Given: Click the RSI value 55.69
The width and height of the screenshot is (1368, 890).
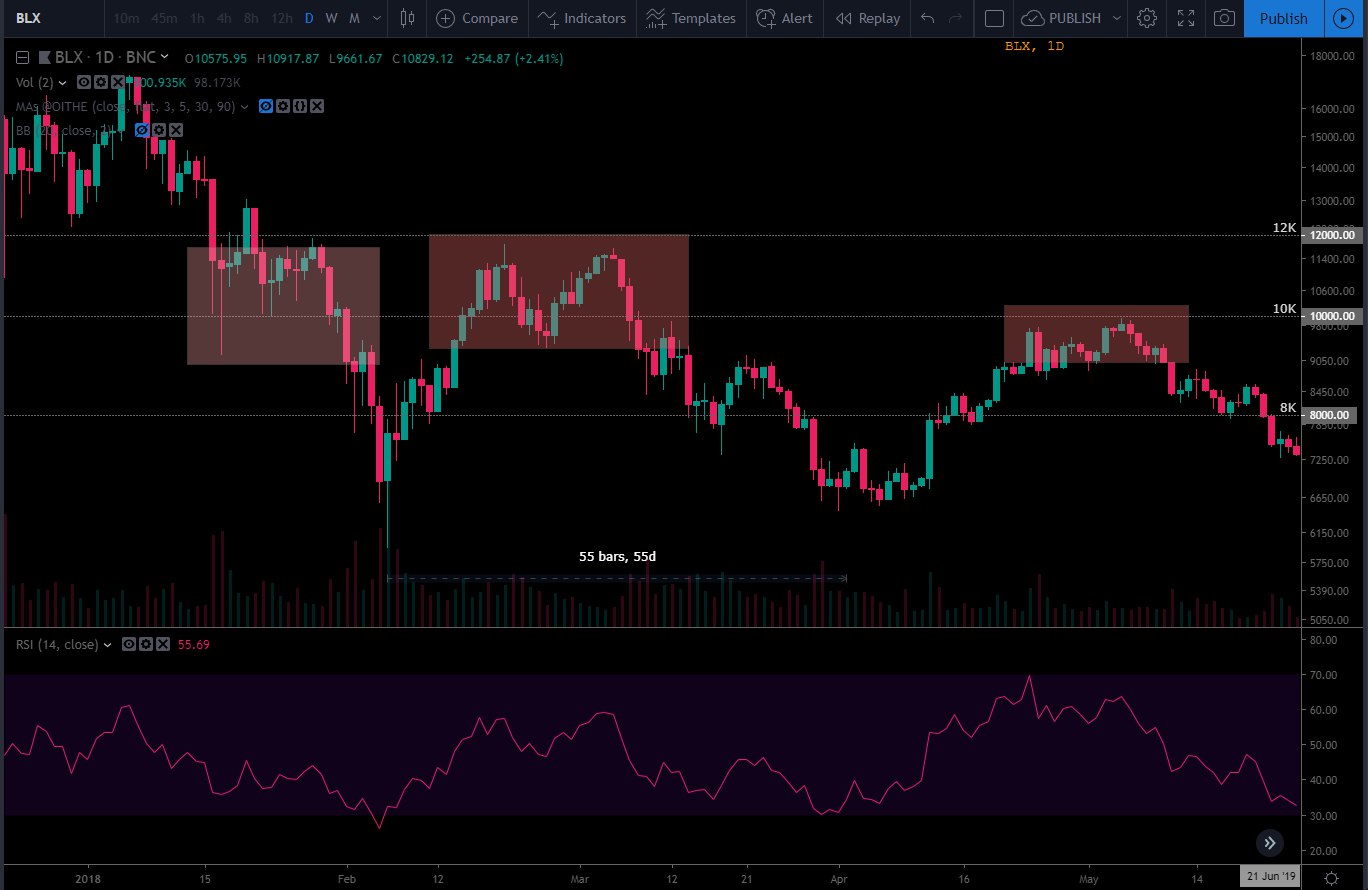Looking at the screenshot, I should pos(193,645).
